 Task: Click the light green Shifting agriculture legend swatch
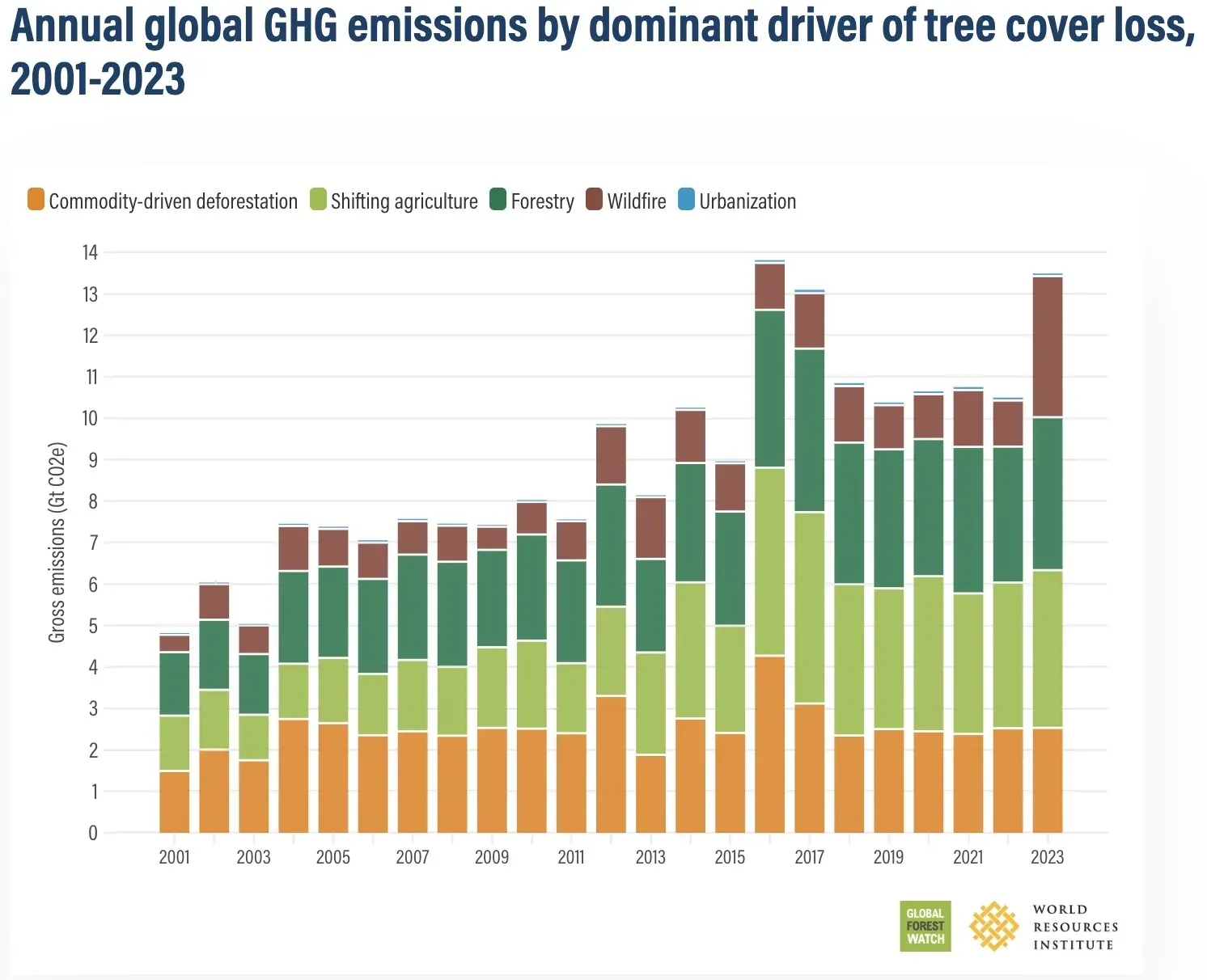click(318, 200)
